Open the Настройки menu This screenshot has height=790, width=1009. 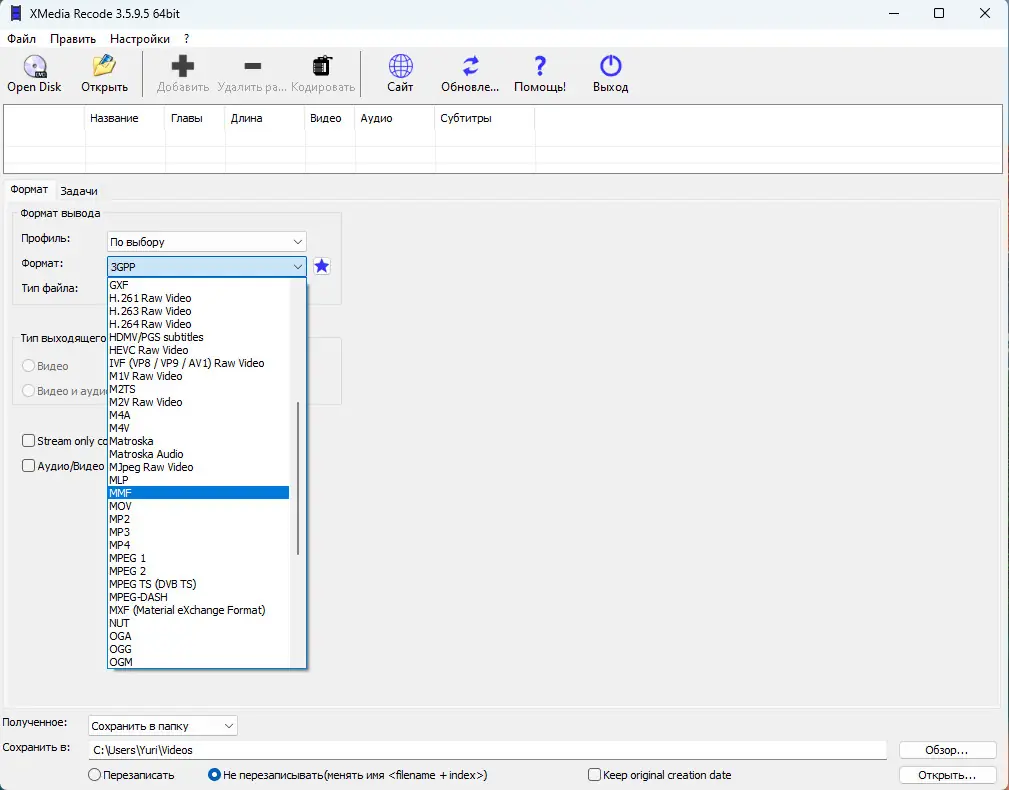tap(140, 39)
